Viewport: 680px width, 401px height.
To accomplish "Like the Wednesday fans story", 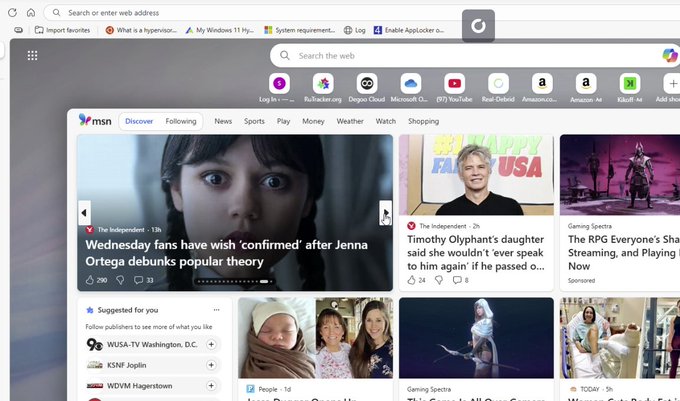I will [90, 280].
